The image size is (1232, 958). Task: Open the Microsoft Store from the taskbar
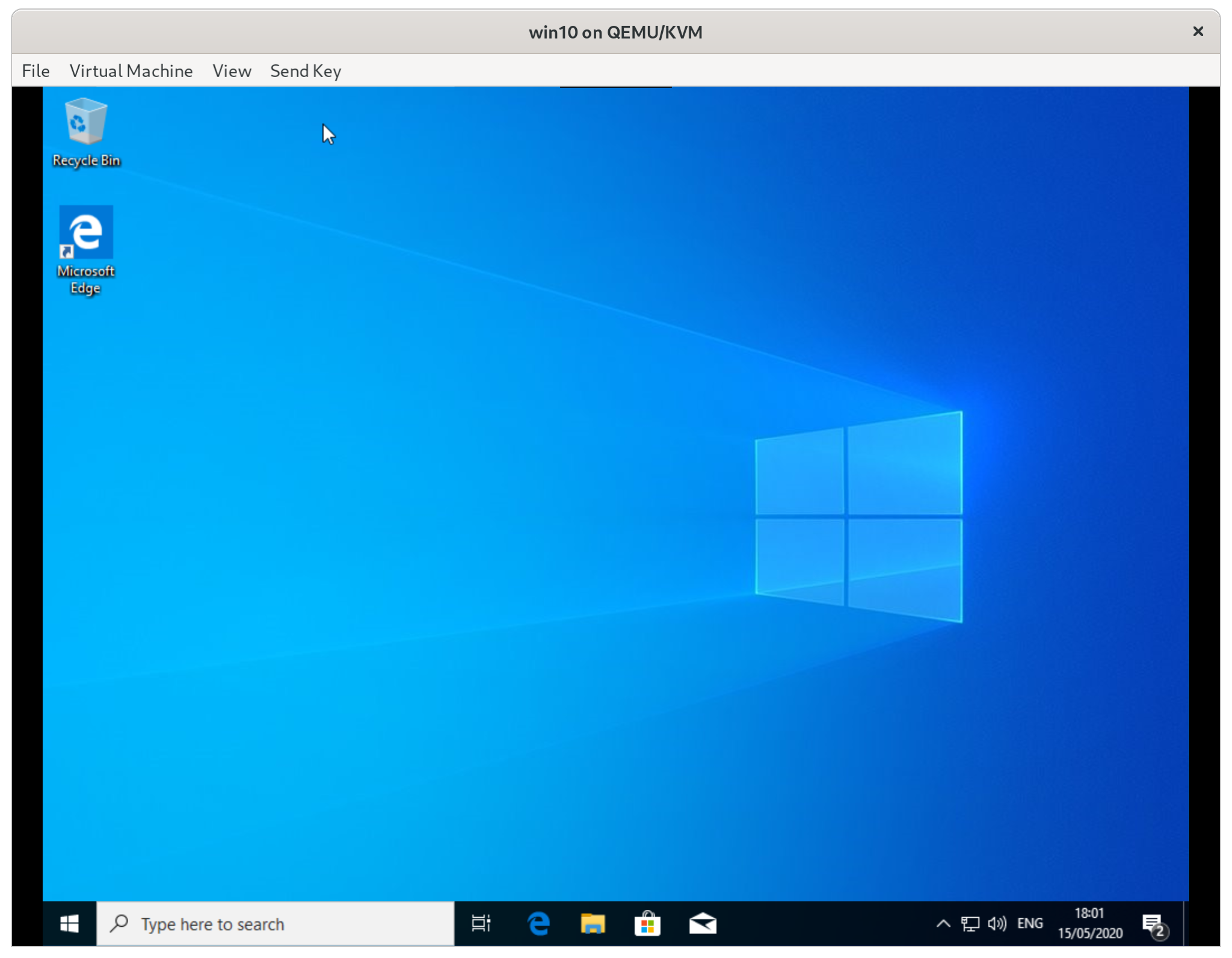(x=648, y=923)
